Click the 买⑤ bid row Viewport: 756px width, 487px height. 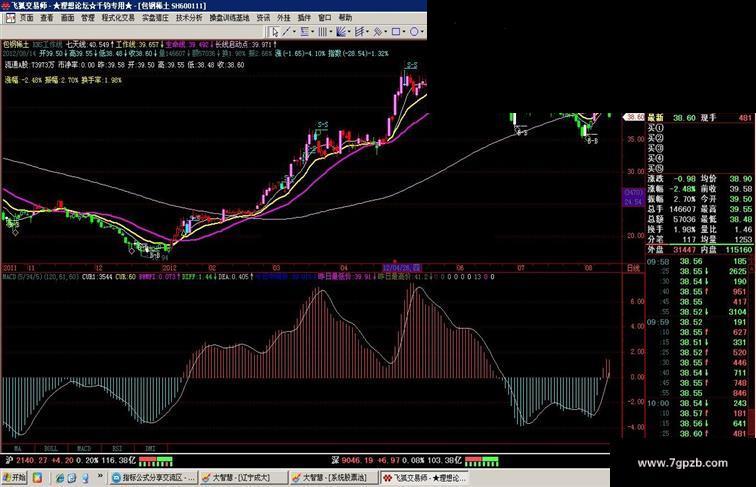click(700, 169)
